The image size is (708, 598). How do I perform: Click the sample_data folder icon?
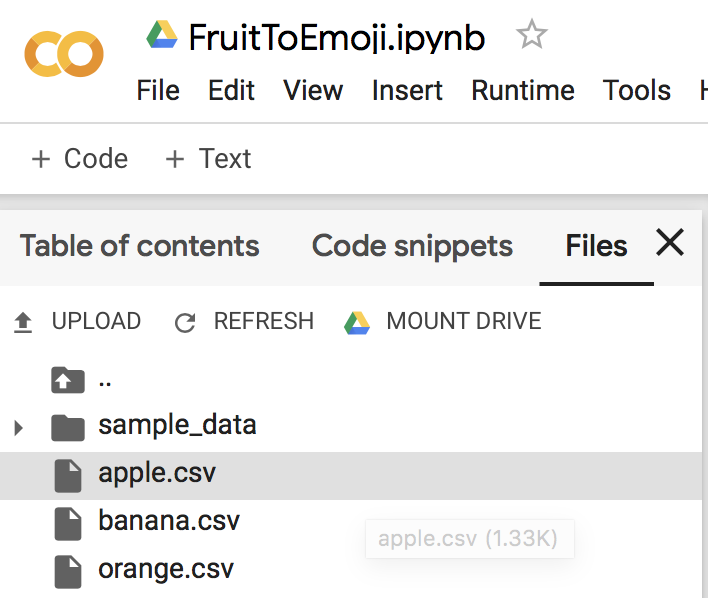[x=67, y=427]
